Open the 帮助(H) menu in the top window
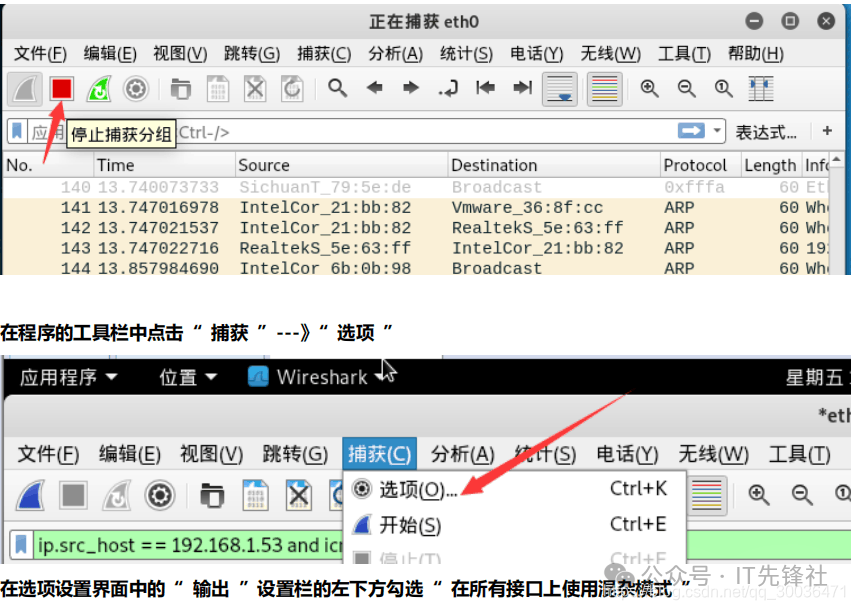The image size is (855, 610). 755,54
